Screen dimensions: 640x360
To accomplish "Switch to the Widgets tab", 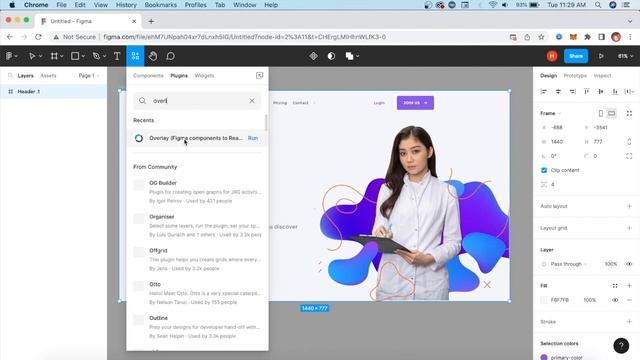I will tap(204, 76).
